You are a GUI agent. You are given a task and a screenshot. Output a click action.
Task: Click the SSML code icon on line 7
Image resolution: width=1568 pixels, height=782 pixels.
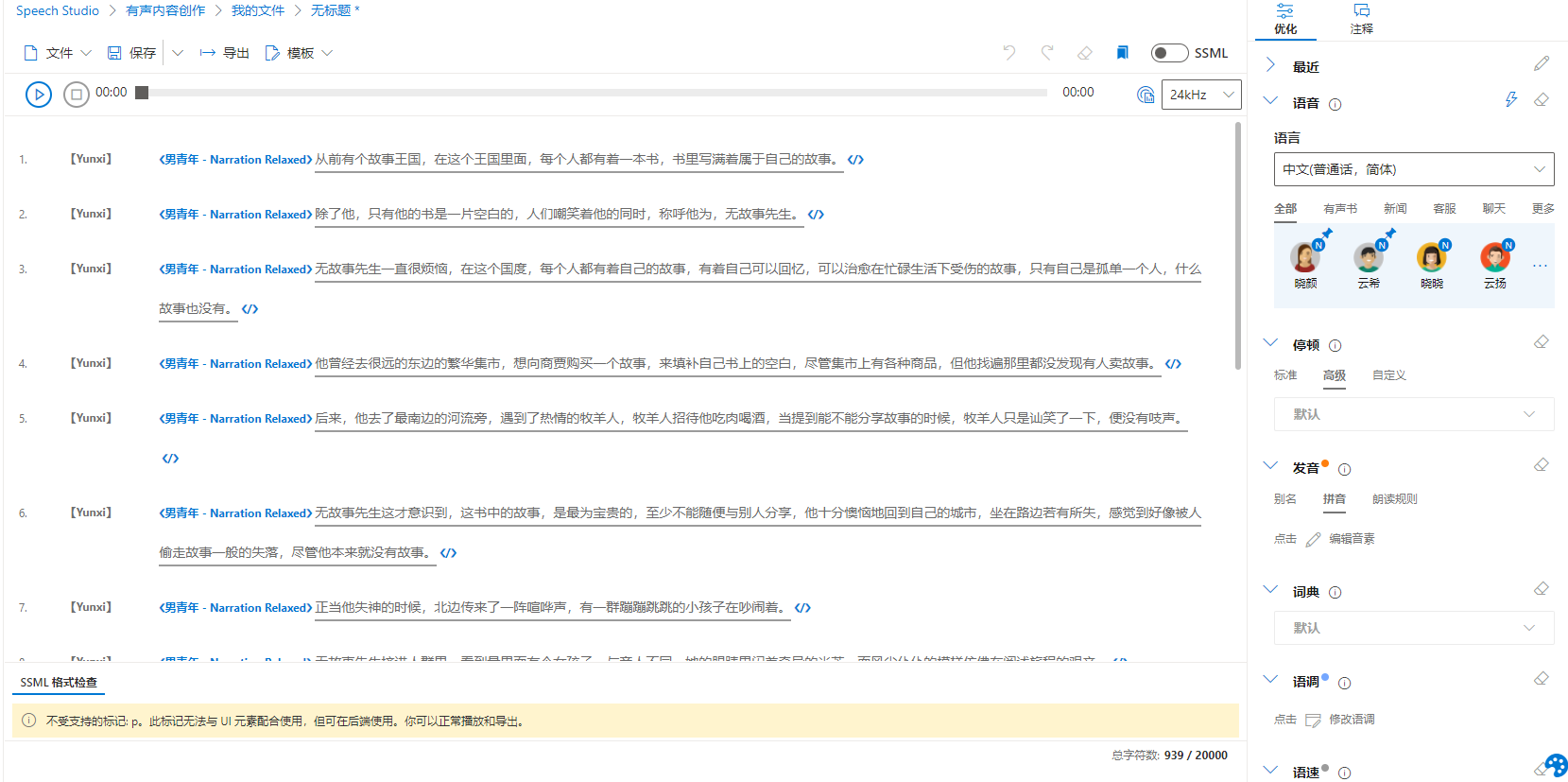pos(803,608)
